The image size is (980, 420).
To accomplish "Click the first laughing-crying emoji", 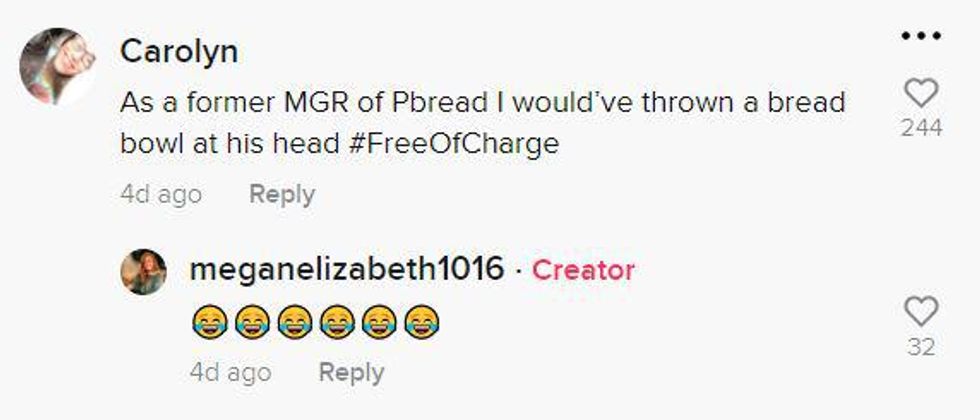I will coord(209,322).
